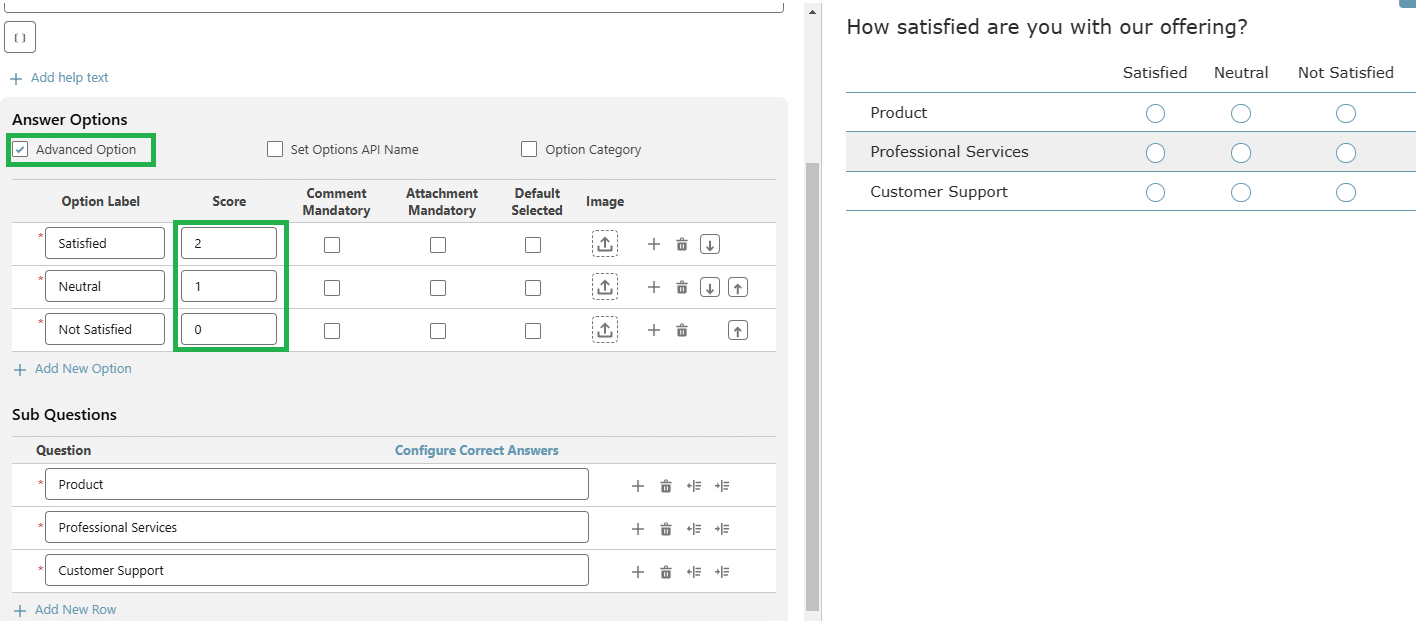Select Satisfied for Product in preview

coord(1155,113)
